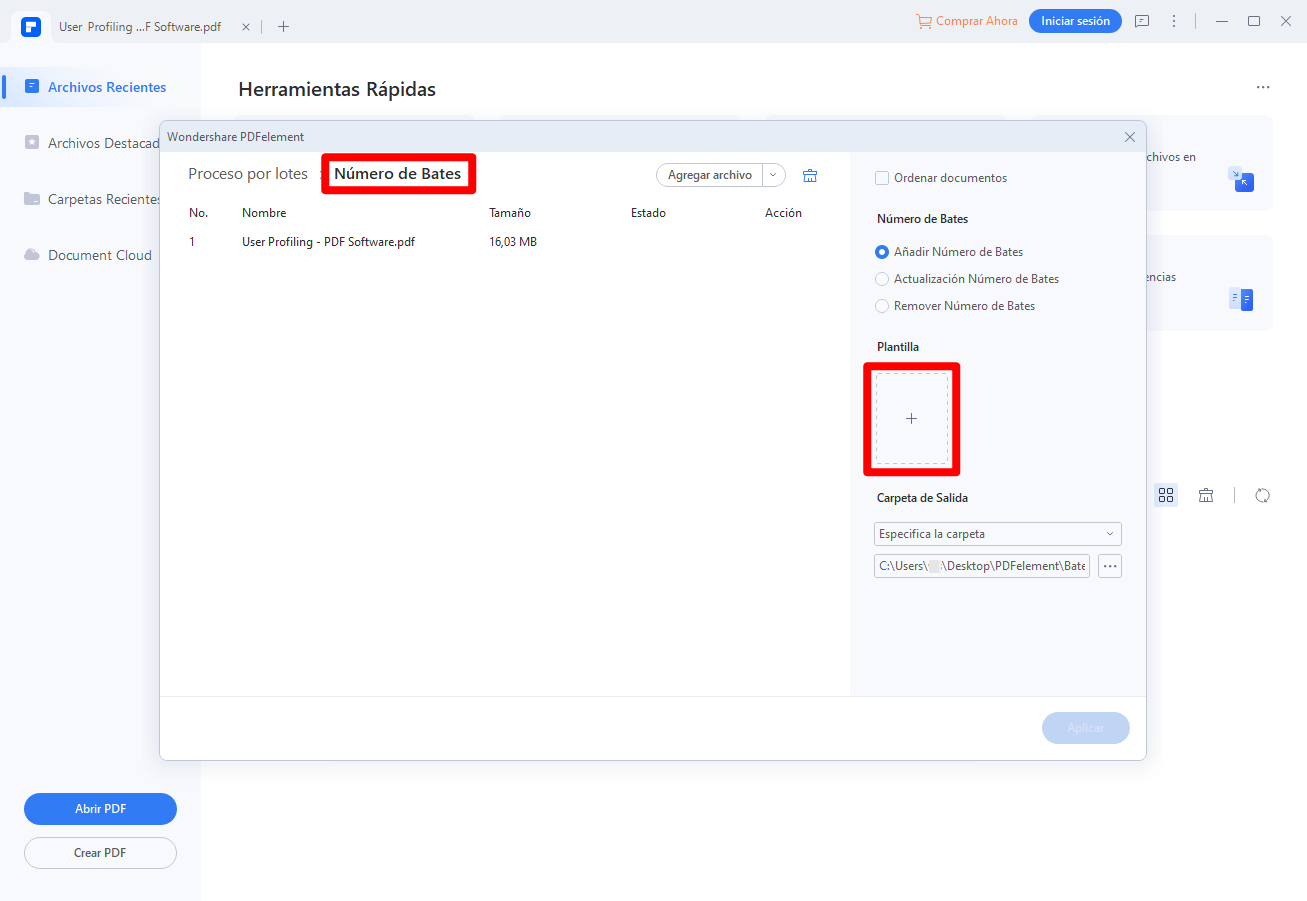This screenshot has height=901, width=1307.
Task: Open the Especifica la carpeta dropdown
Action: 998,534
